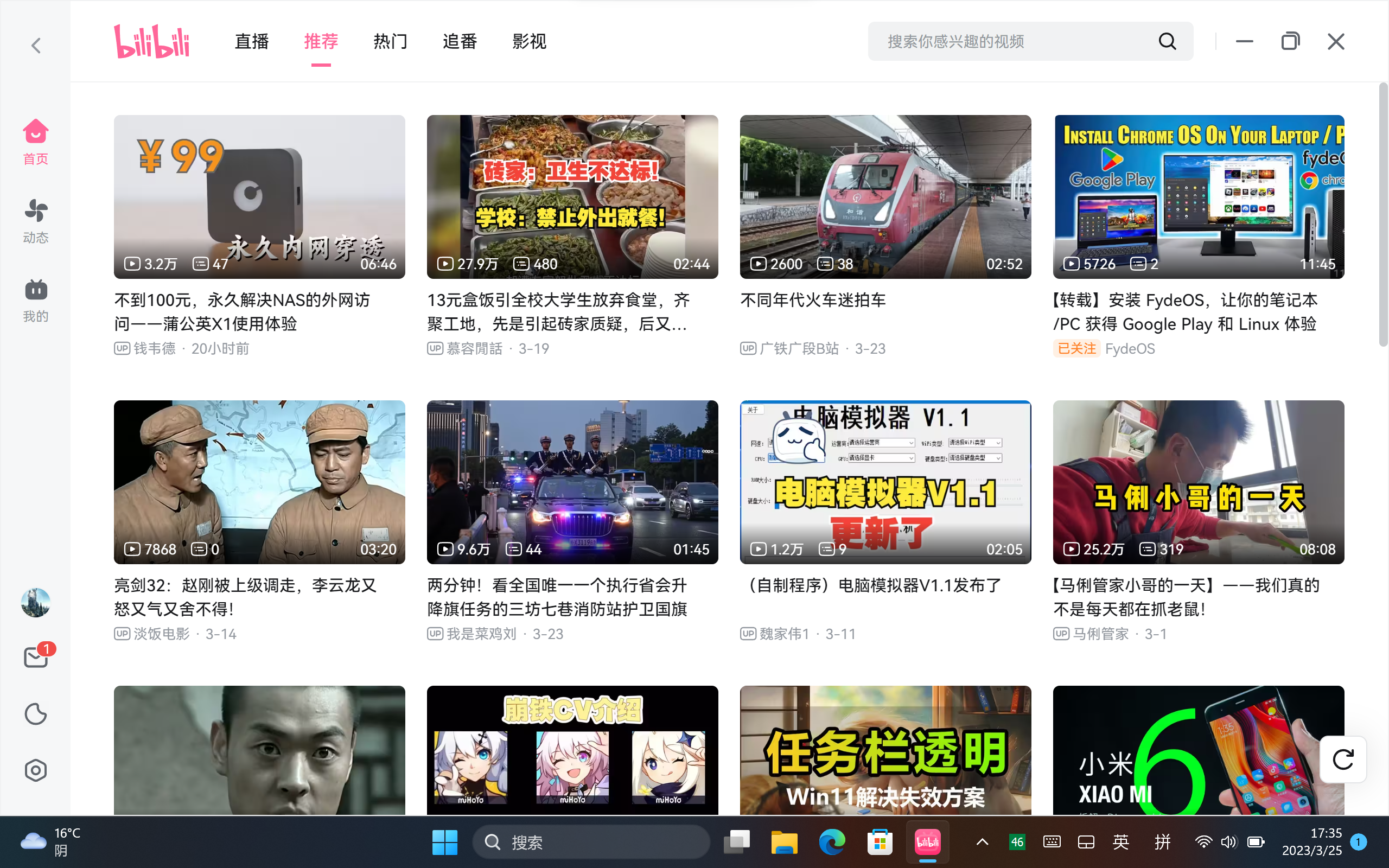This screenshot has width=1389, height=868.
Task: Click the back arrow at top left
Action: 36,46
